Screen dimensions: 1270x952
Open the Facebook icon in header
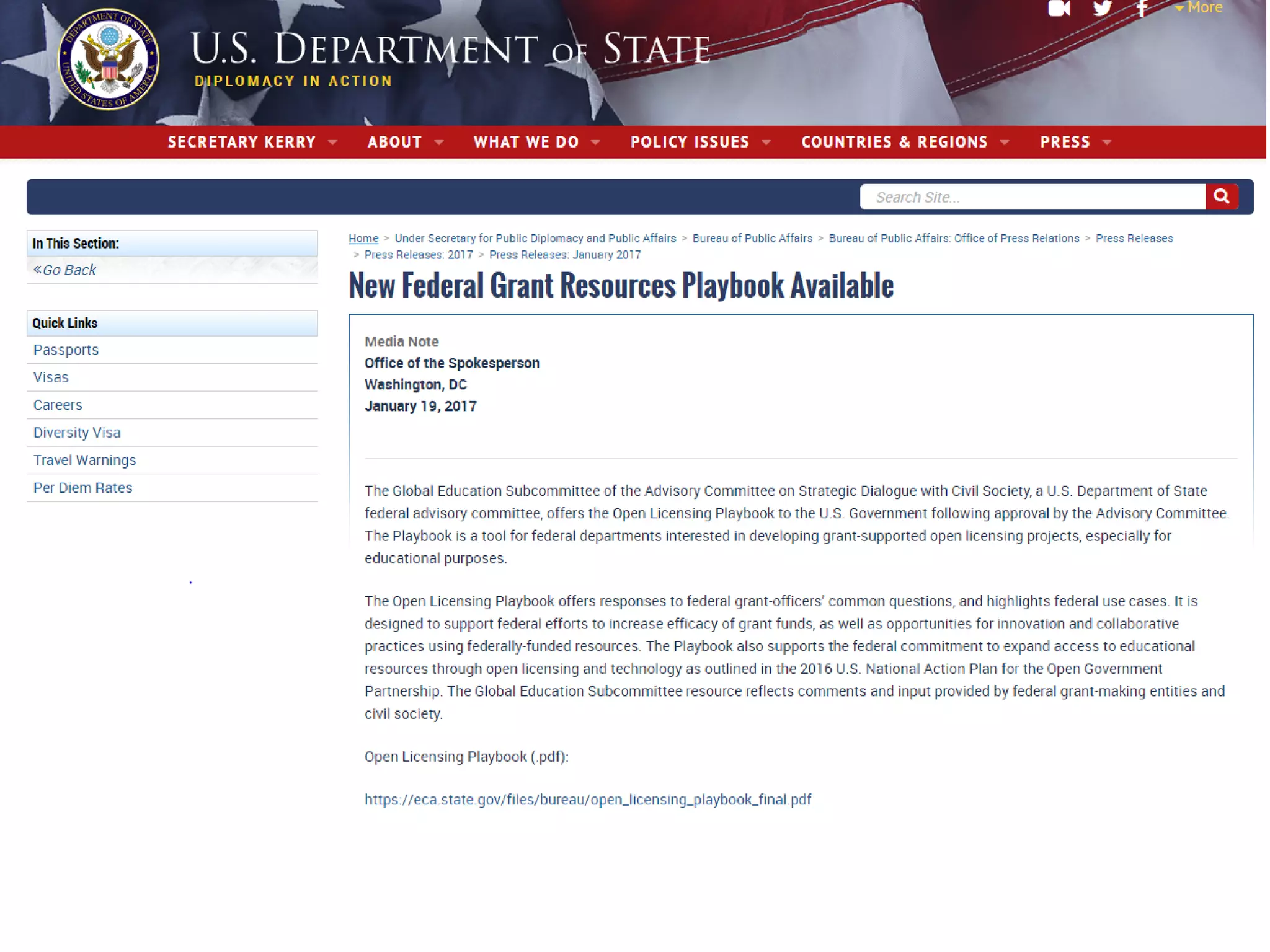click(1142, 9)
